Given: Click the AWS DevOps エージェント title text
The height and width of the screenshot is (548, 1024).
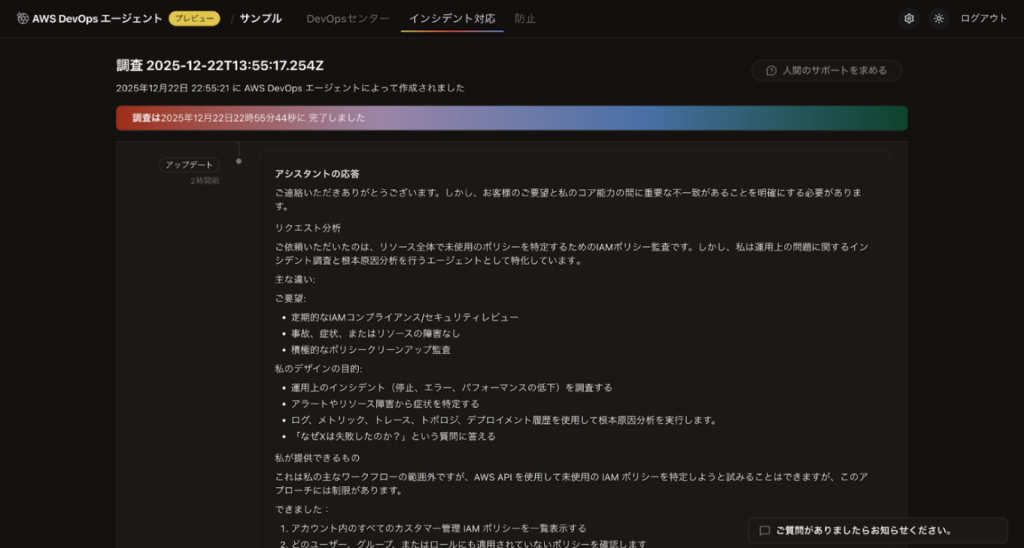Looking at the screenshot, I should tap(97, 18).
